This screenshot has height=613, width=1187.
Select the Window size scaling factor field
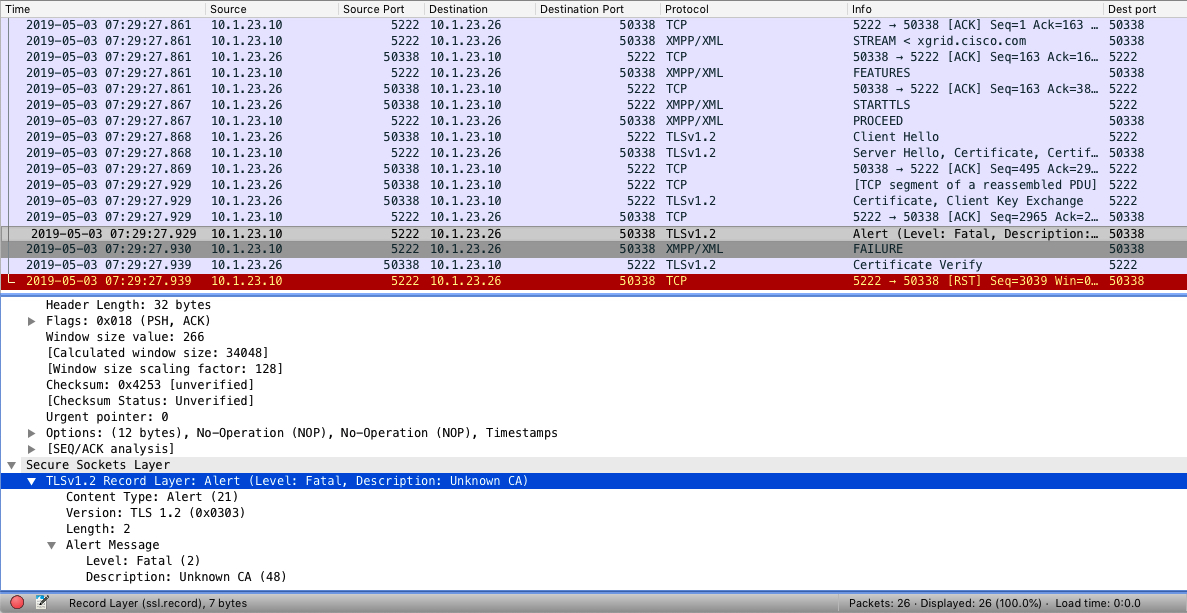click(164, 369)
